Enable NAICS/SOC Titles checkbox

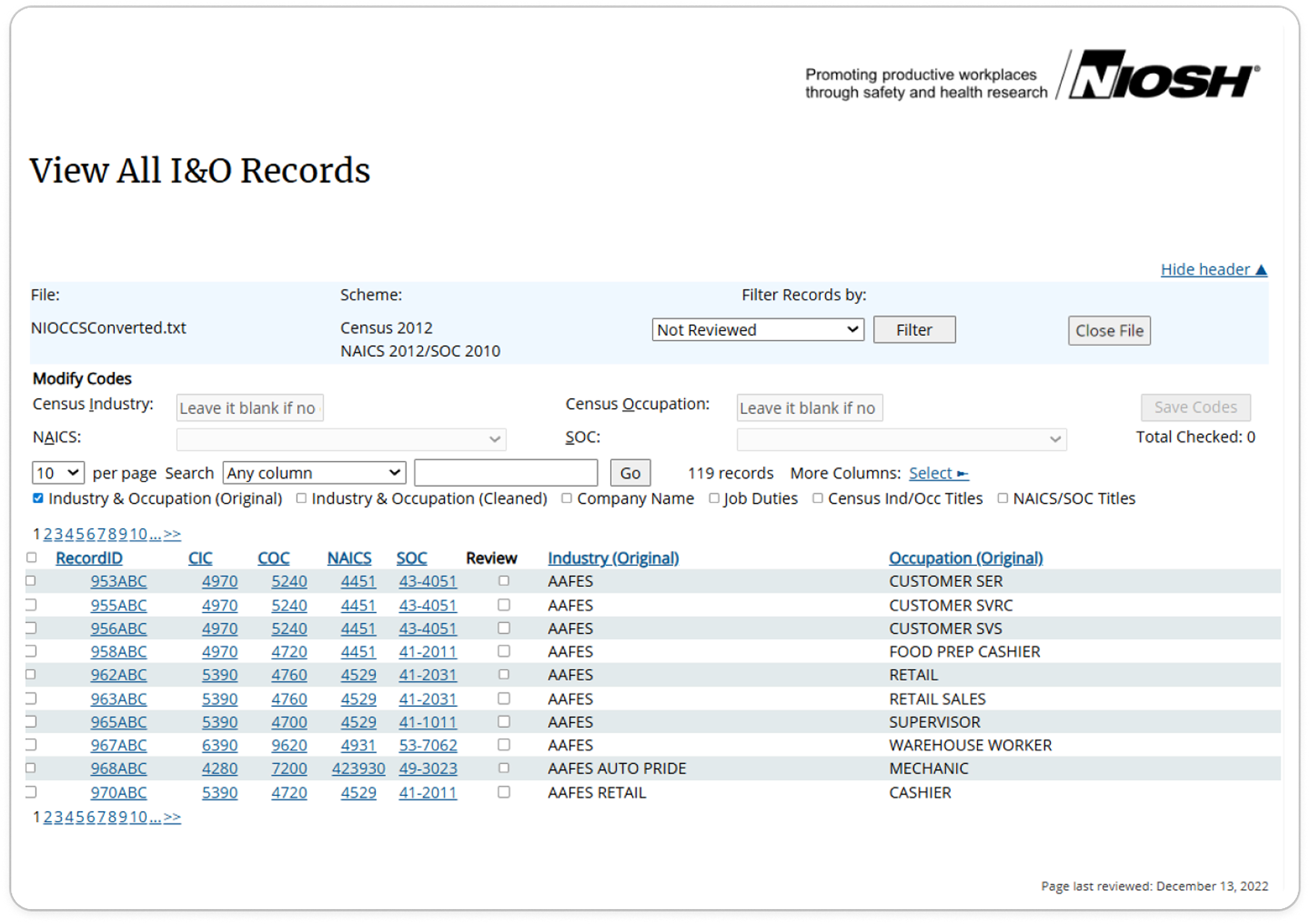coord(1002,498)
